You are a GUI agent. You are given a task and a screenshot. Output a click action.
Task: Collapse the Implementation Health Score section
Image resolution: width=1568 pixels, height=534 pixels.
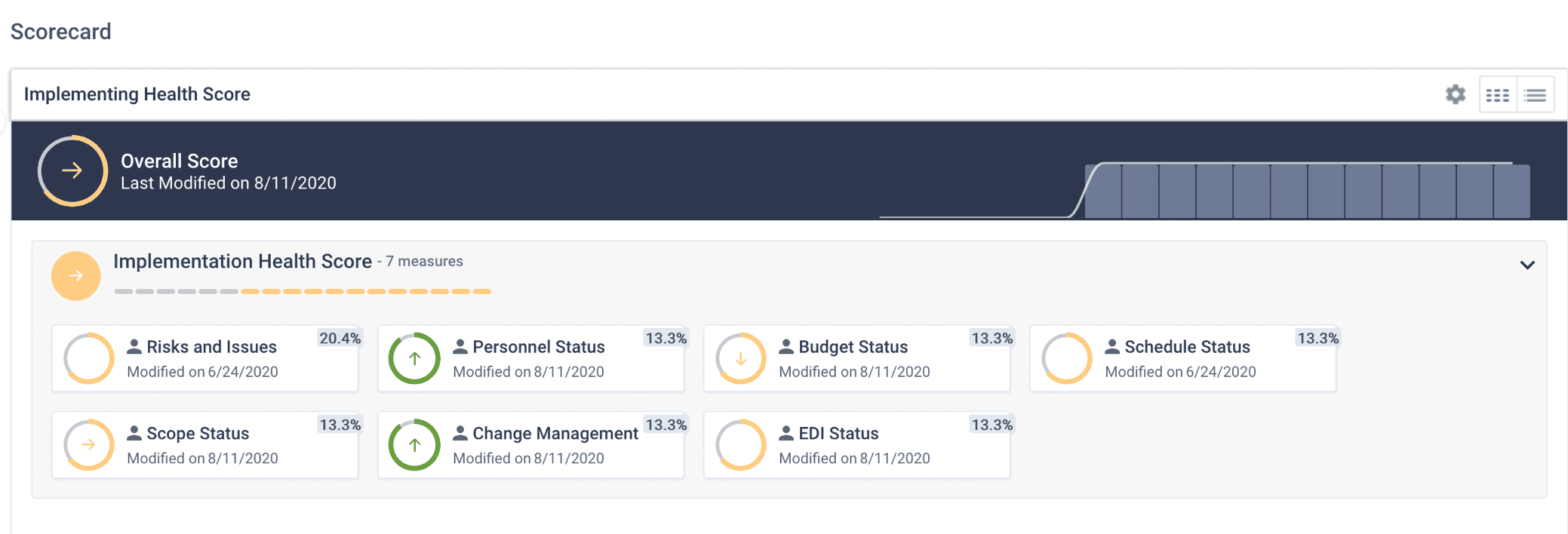[1526, 265]
